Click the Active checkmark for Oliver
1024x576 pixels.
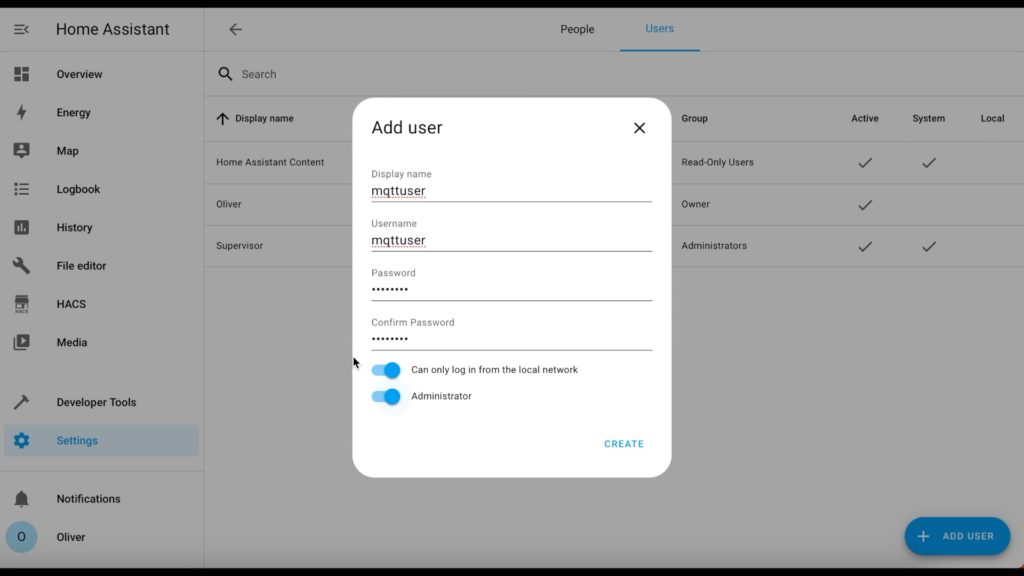(x=865, y=204)
